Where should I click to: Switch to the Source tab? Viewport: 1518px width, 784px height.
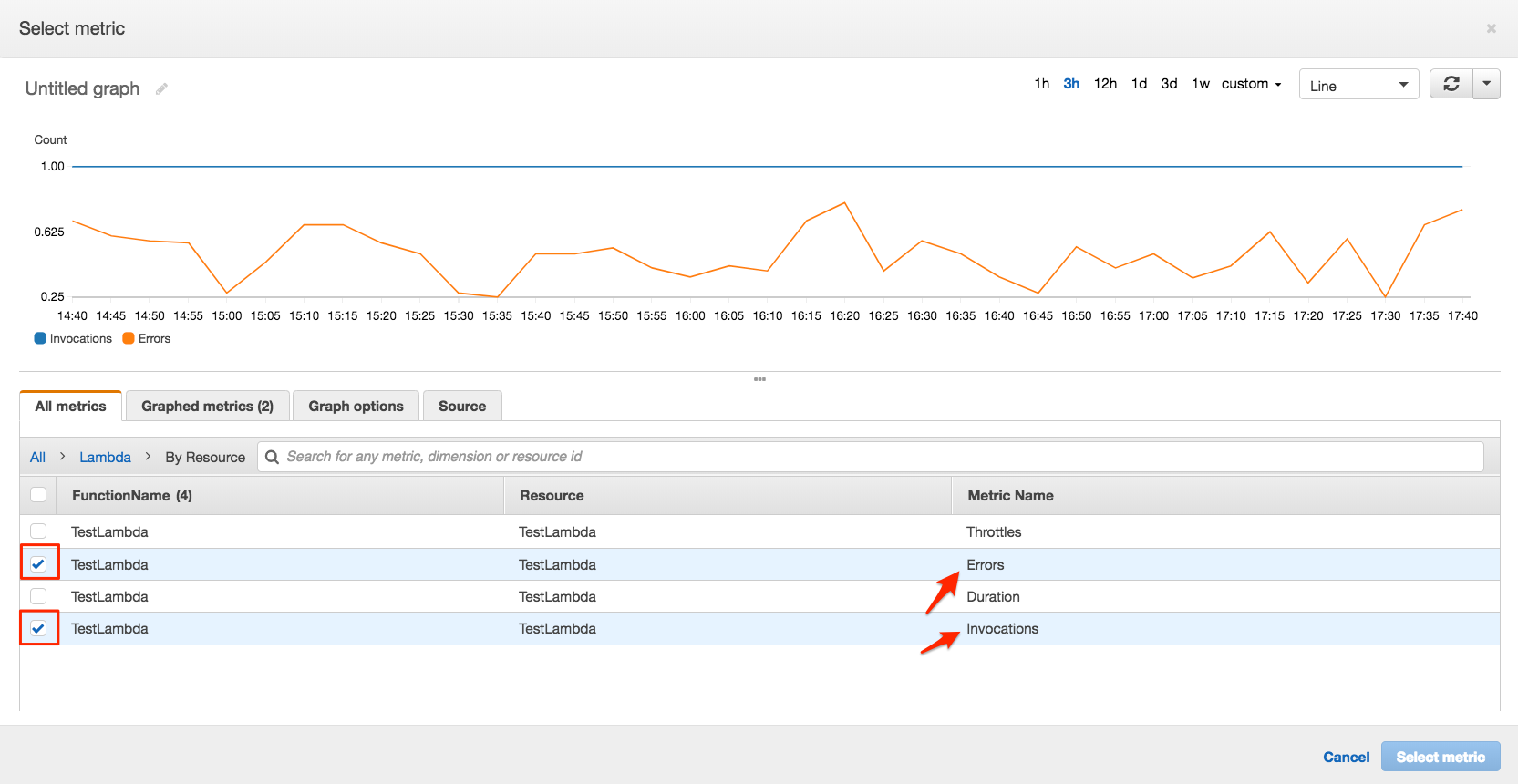point(462,406)
